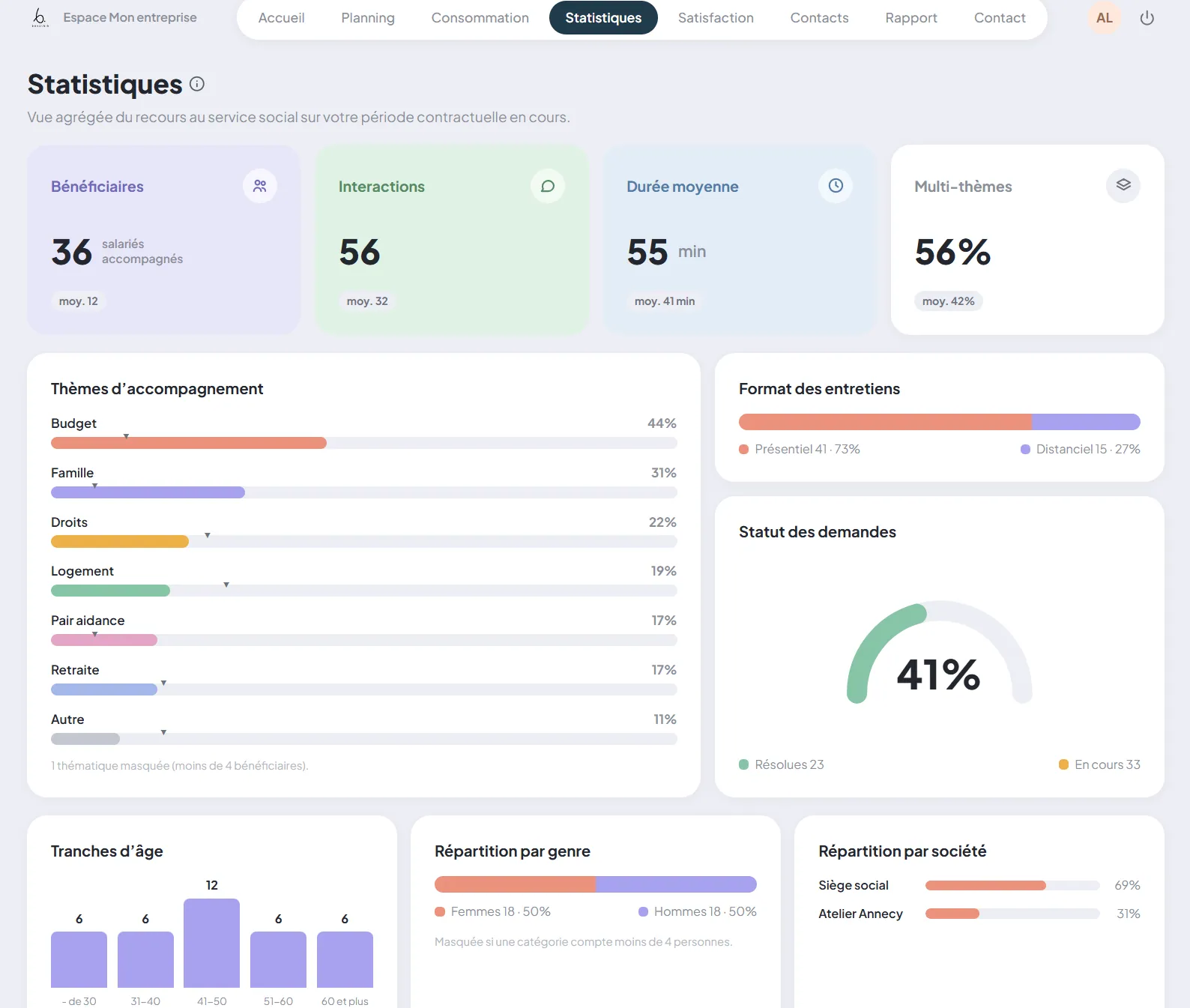The image size is (1190, 1008).
Task: Click the info icon beside Statistiques title
Action: [197, 84]
